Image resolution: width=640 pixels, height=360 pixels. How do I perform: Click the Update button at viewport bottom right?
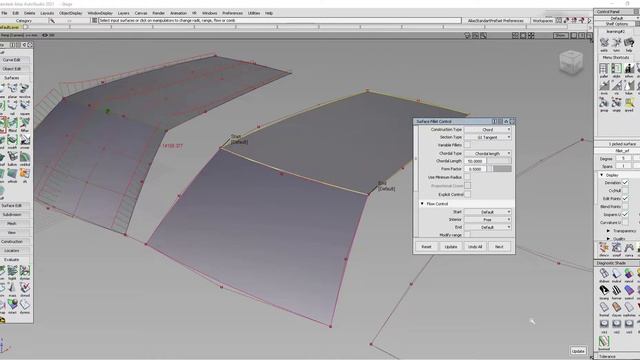pyautogui.click(x=578, y=351)
